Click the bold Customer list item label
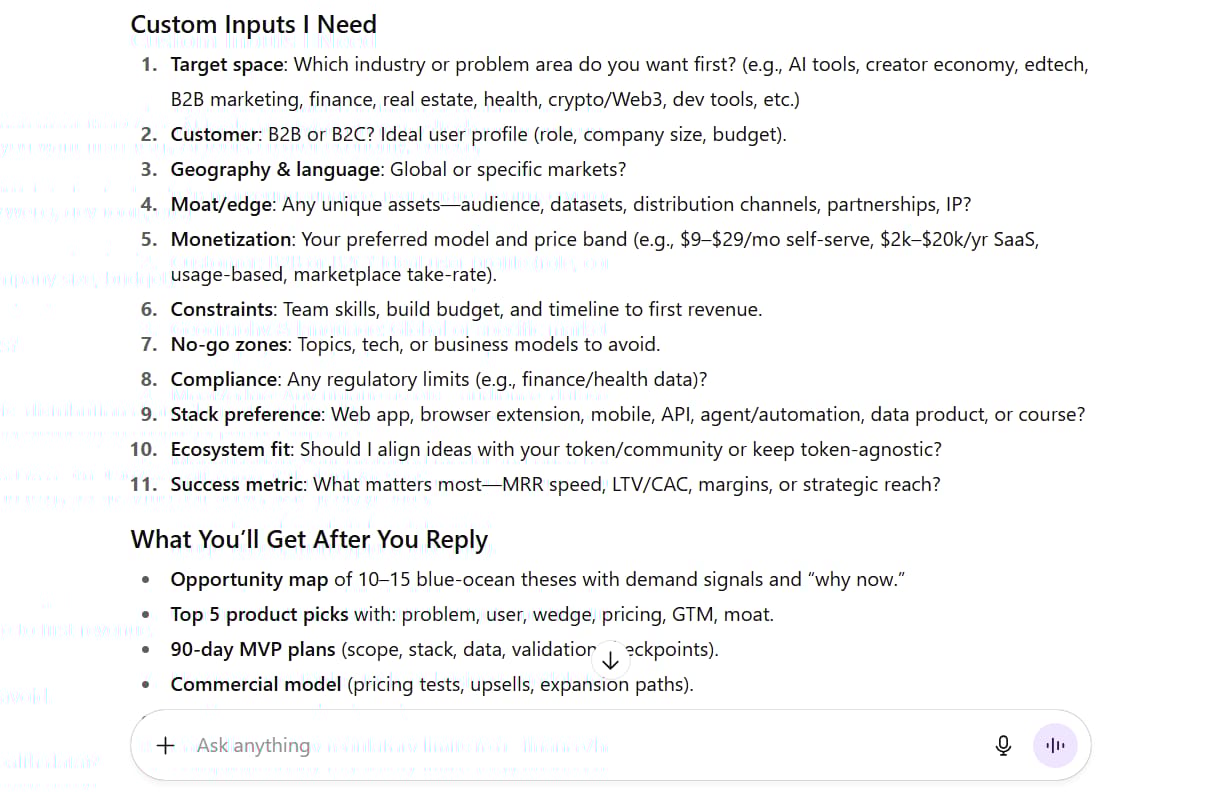Viewport: 1214px width, 792px height. 214,135
